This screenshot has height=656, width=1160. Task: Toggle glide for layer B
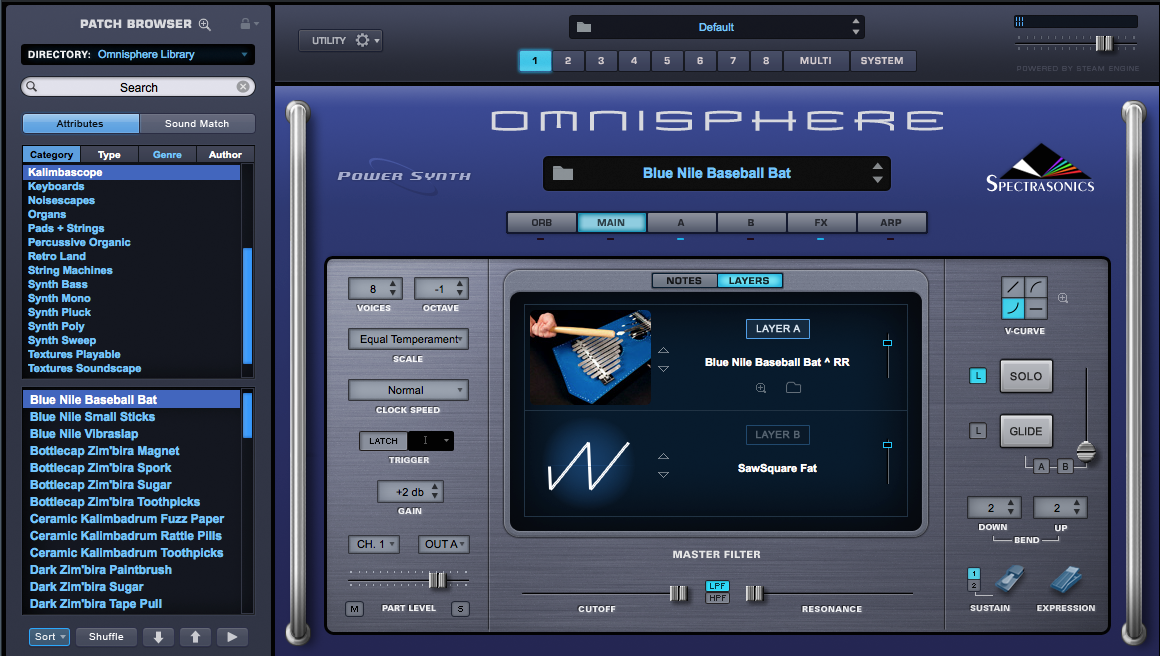(1065, 467)
